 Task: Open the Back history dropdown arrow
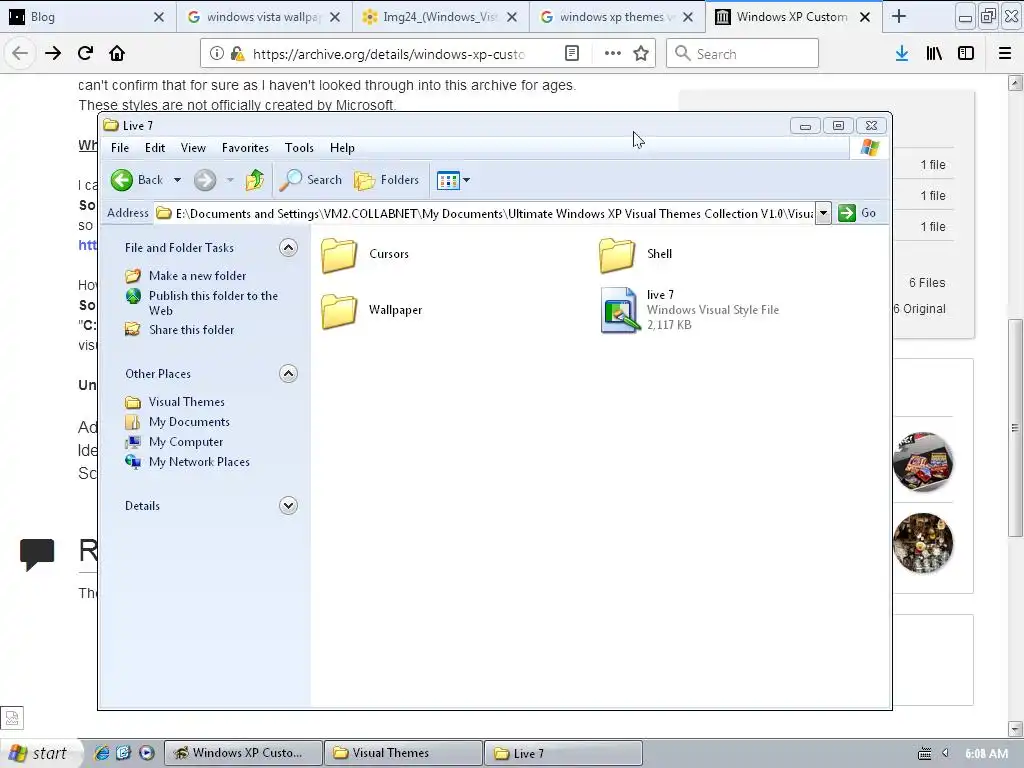click(177, 180)
